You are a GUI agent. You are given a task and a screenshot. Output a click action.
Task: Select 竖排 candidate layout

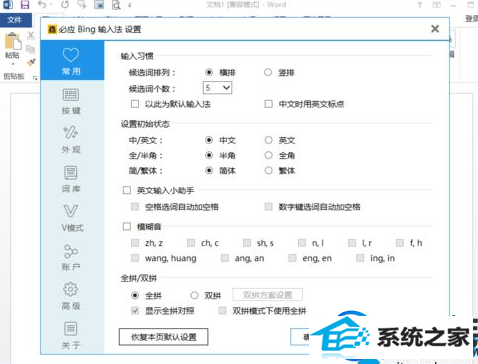point(268,72)
